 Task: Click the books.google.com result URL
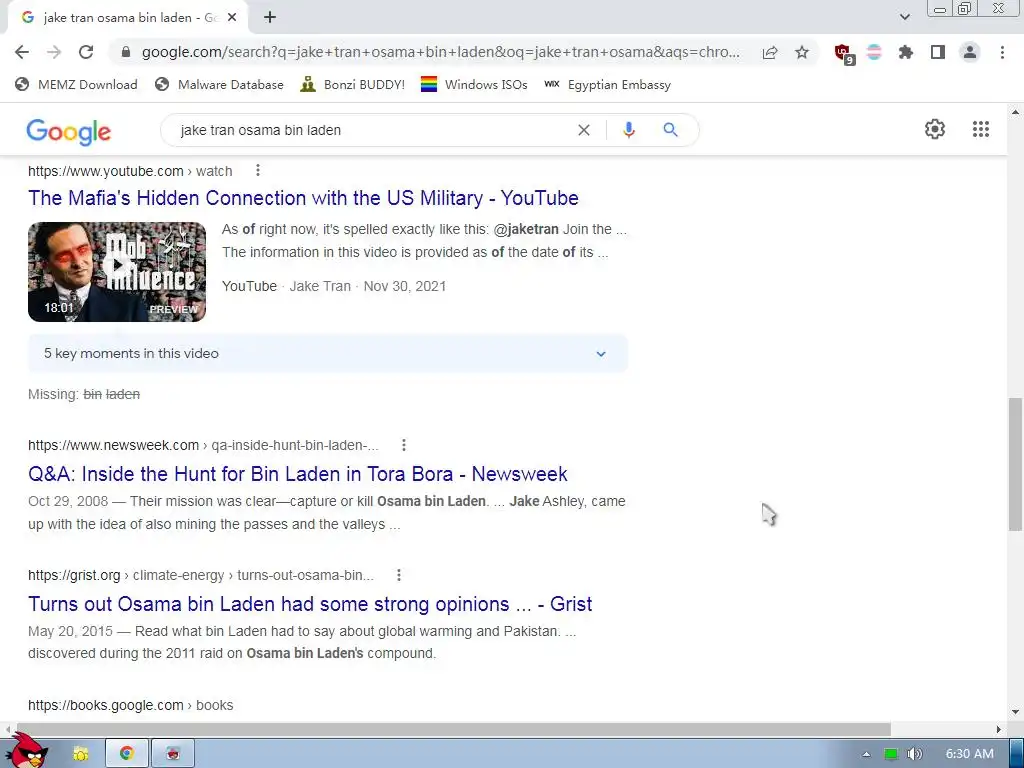tap(131, 705)
